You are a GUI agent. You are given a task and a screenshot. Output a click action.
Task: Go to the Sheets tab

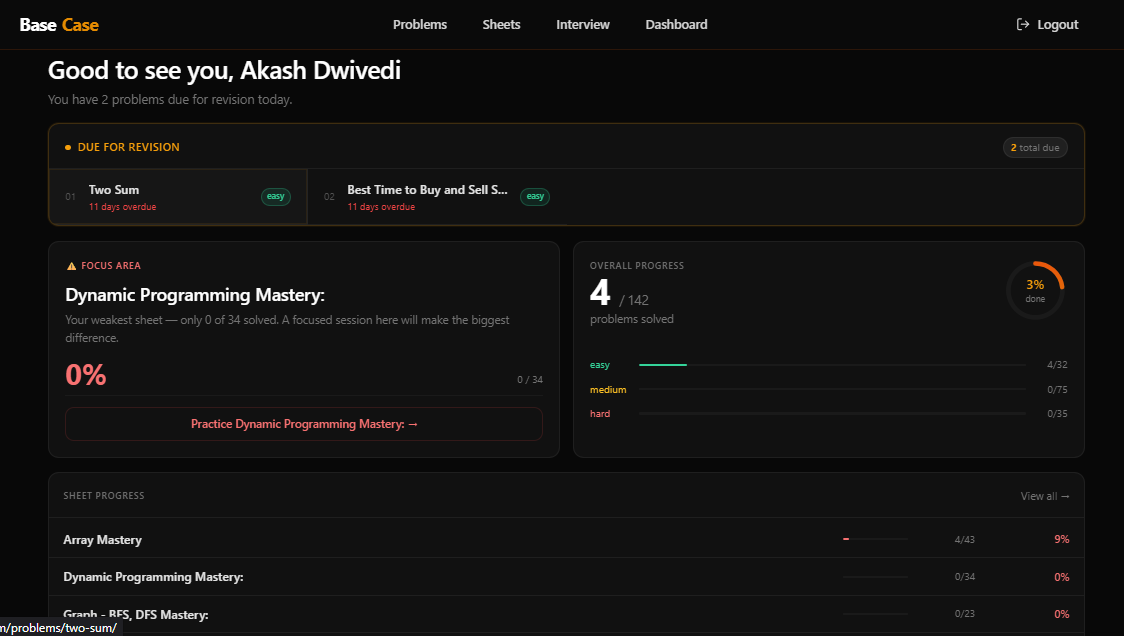[501, 24]
